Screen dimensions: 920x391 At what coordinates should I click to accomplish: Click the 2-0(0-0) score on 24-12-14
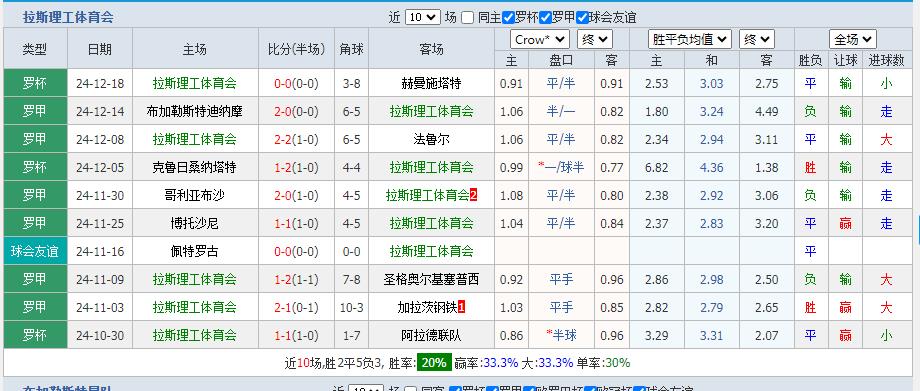click(296, 111)
